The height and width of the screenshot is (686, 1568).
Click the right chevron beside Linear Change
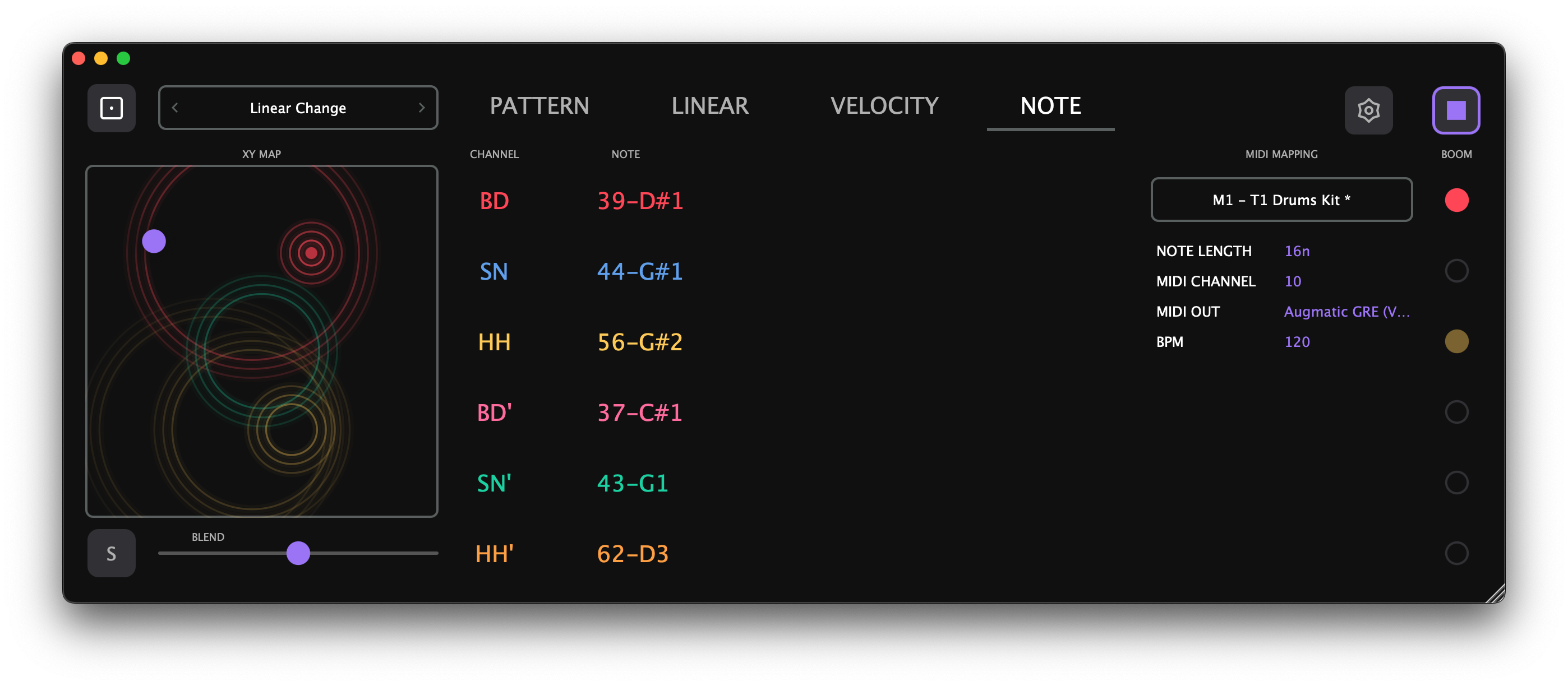[x=422, y=108]
